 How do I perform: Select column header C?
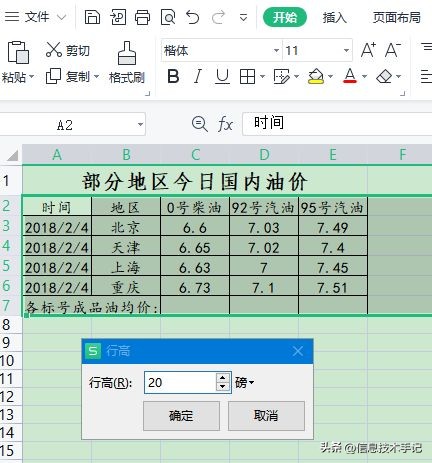tap(195, 155)
